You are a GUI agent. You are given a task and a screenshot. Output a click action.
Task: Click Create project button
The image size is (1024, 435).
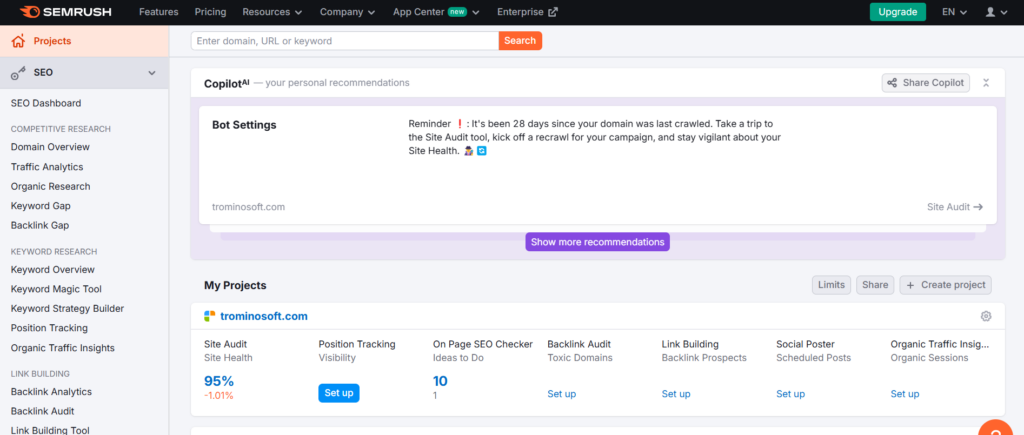pyautogui.click(x=946, y=285)
